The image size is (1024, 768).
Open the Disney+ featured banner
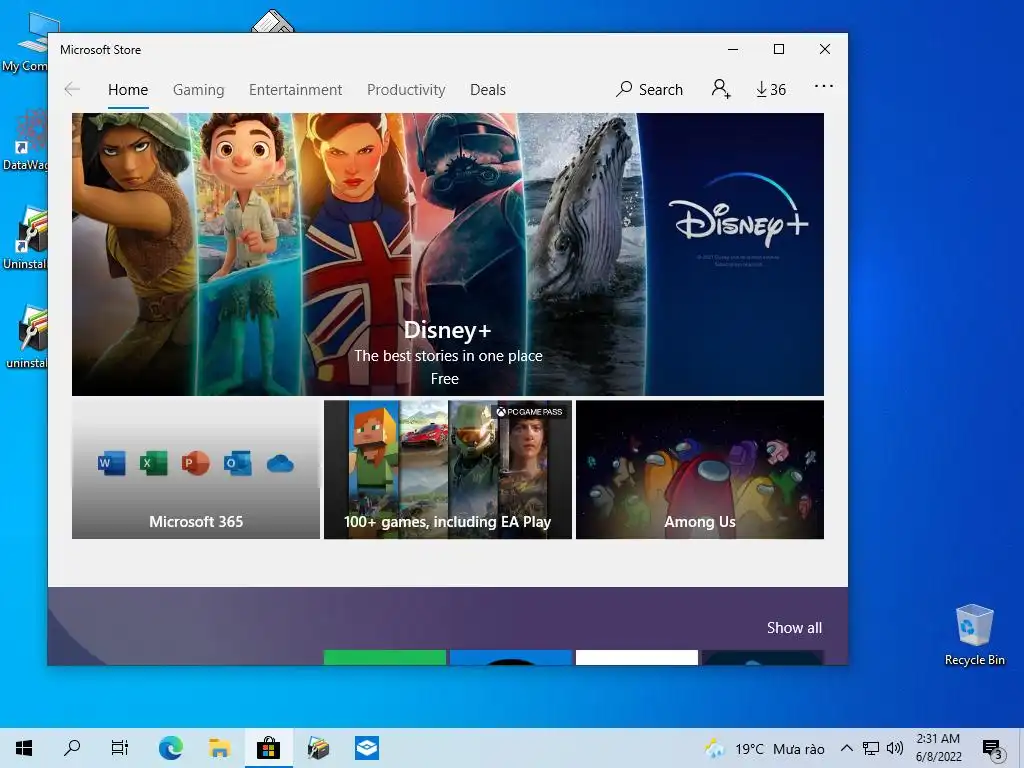(447, 254)
